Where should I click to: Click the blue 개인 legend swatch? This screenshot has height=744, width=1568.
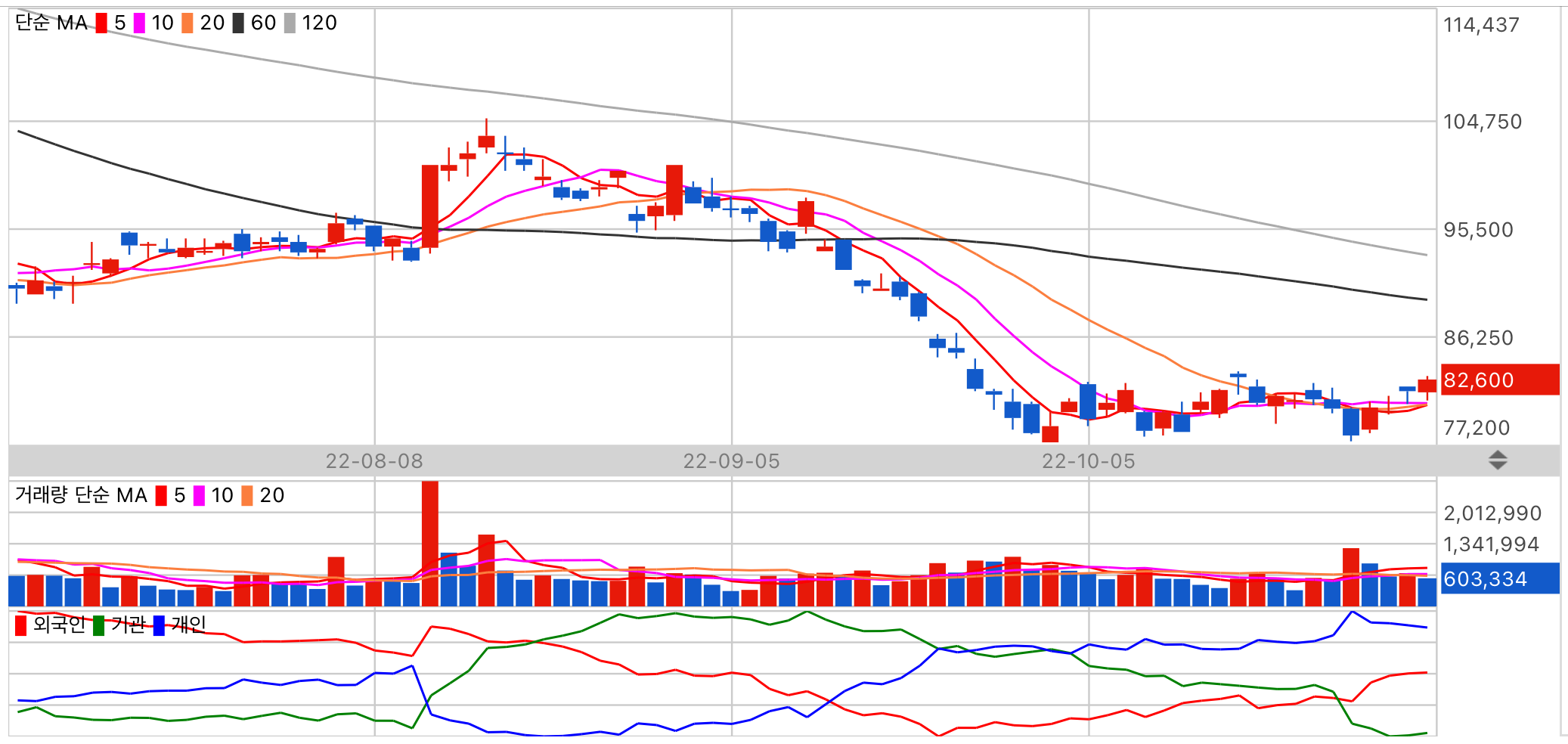(159, 625)
